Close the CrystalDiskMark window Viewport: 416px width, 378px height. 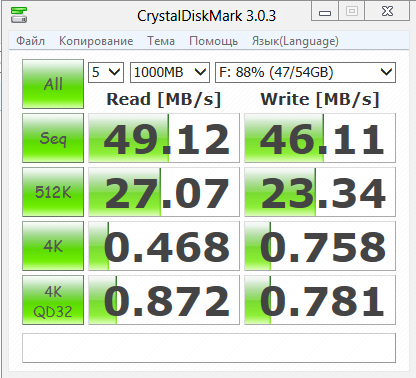click(x=387, y=12)
